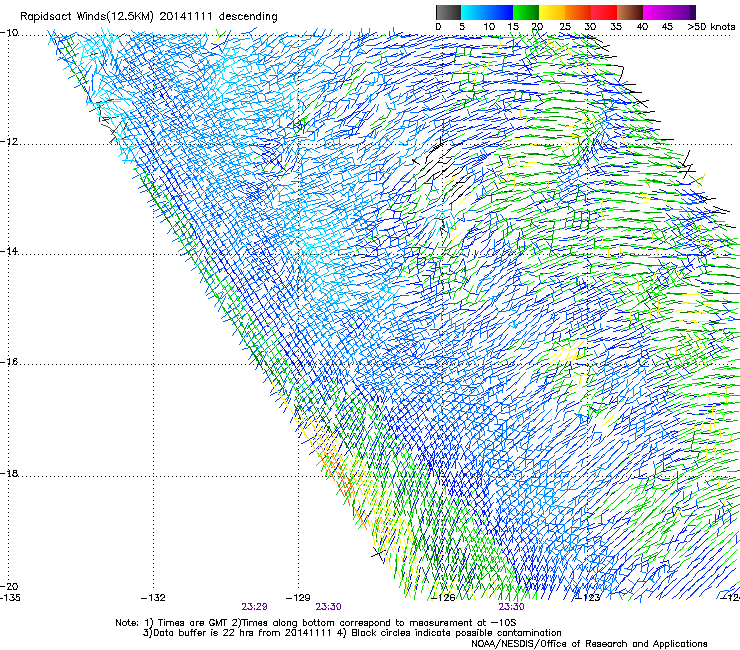Click the '10' label under the color bar

pyautogui.click(x=489, y=27)
